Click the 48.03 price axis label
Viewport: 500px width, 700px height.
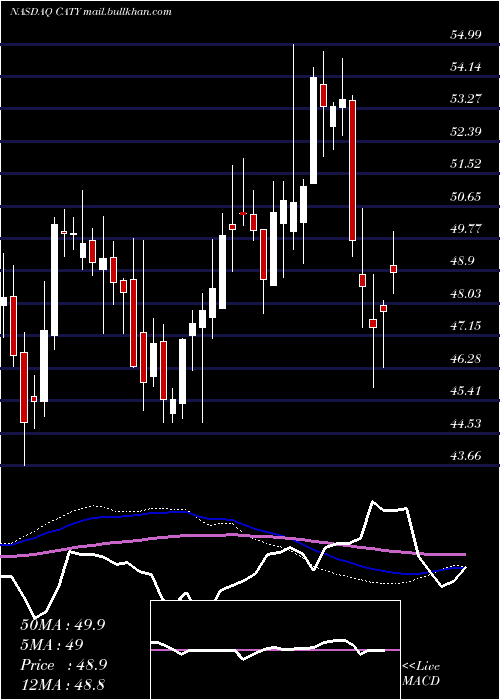coord(465,294)
